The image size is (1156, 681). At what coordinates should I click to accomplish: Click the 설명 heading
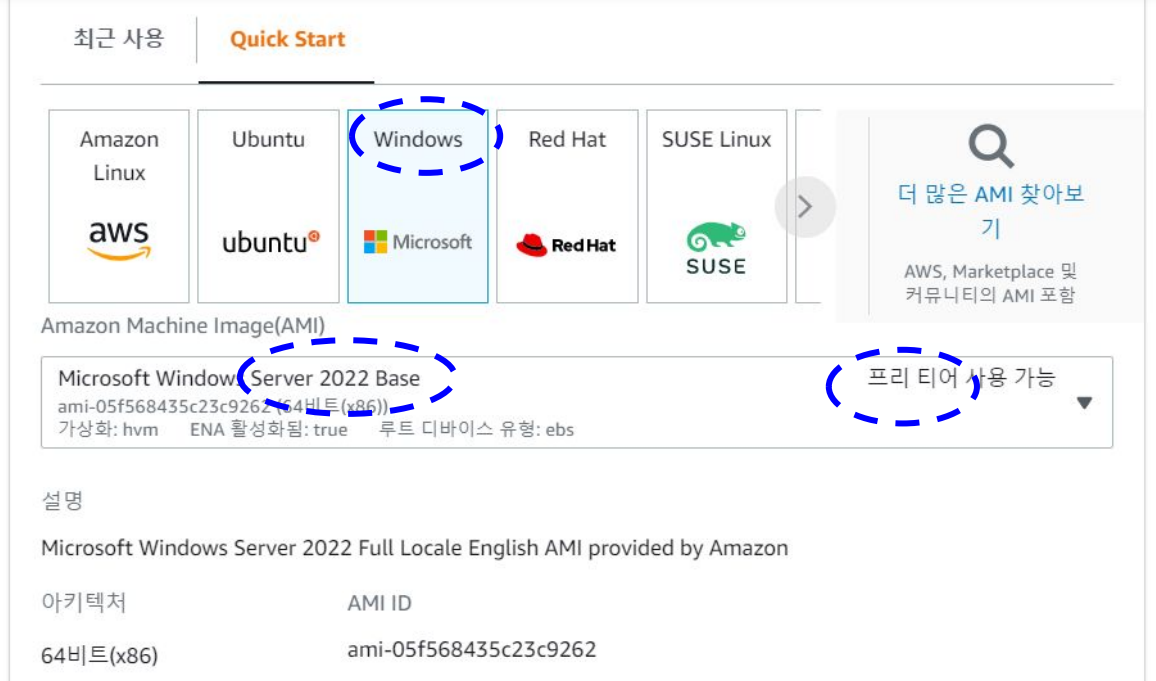pyautogui.click(x=63, y=501)
